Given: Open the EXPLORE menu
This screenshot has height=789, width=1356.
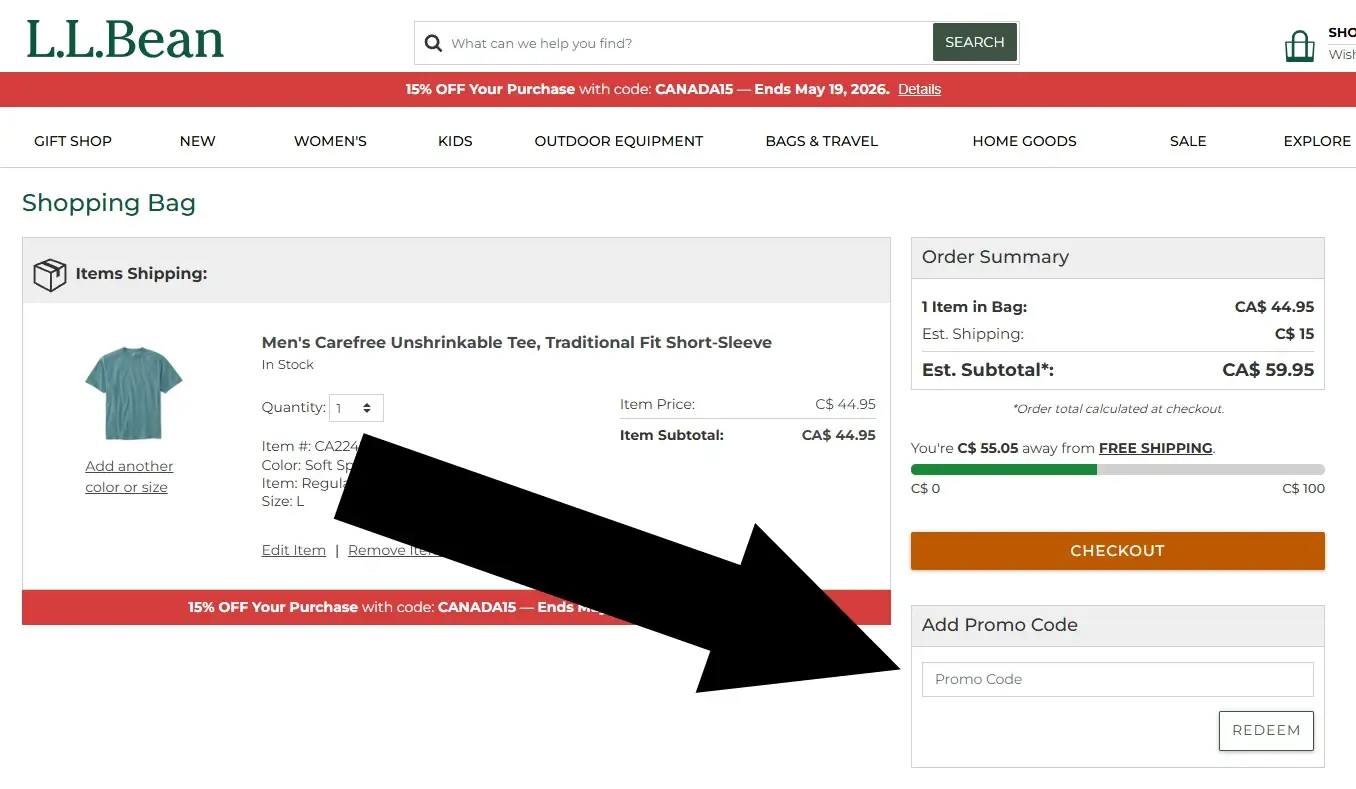Looking at the screenshot, I should pyautogui.click(x=1317, y=141).
